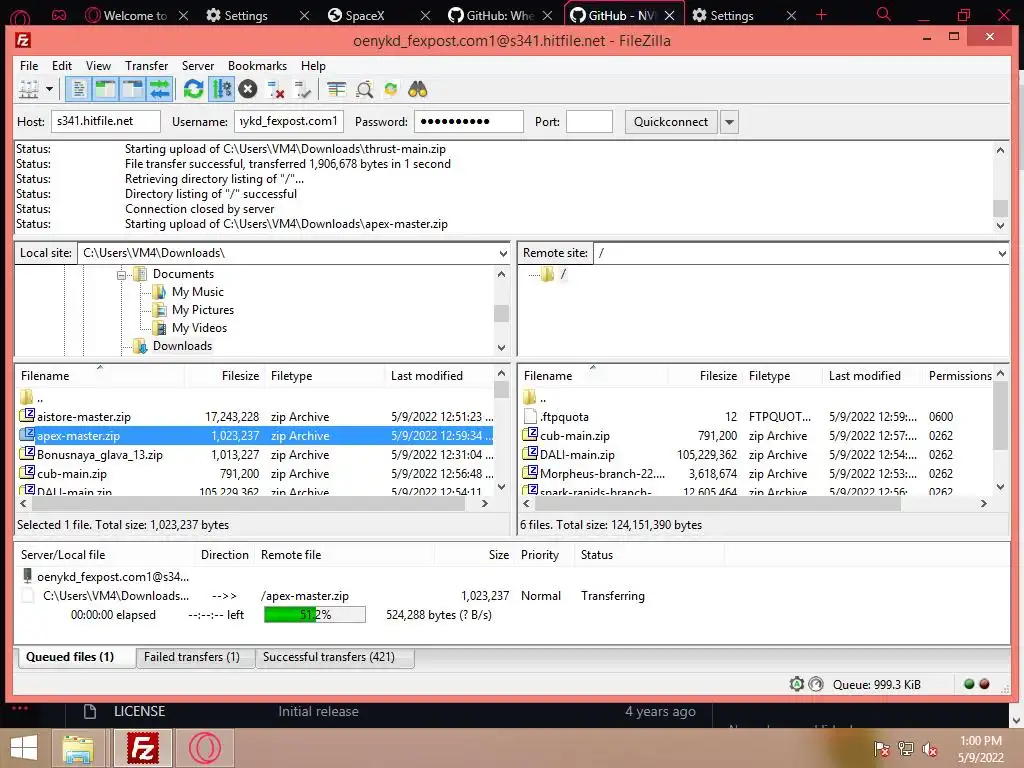Click the Port input field
Viewport: 1024px width, 768px height.
(589, 121)
